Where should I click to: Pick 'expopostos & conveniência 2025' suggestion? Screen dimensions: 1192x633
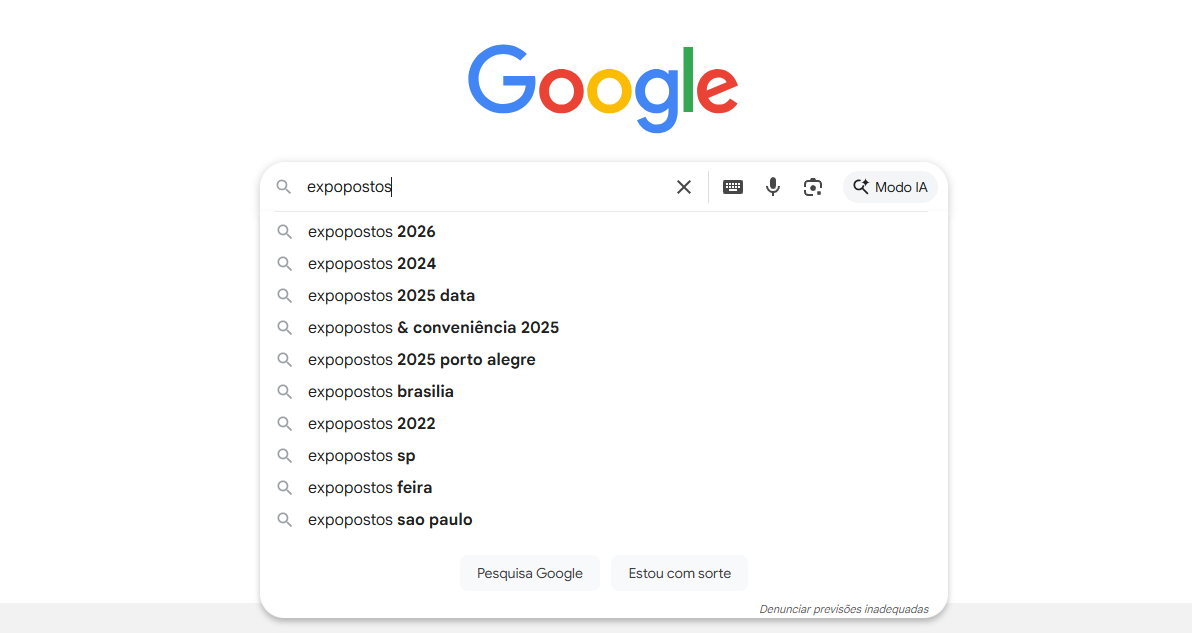tap(434, 327)
